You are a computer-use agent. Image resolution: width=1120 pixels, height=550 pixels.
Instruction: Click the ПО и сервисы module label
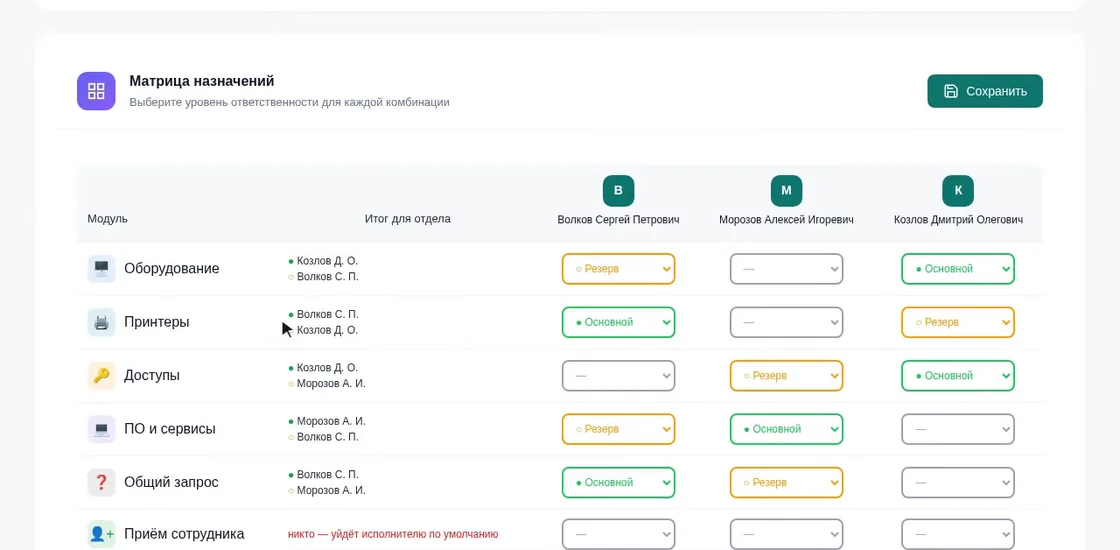170,429
